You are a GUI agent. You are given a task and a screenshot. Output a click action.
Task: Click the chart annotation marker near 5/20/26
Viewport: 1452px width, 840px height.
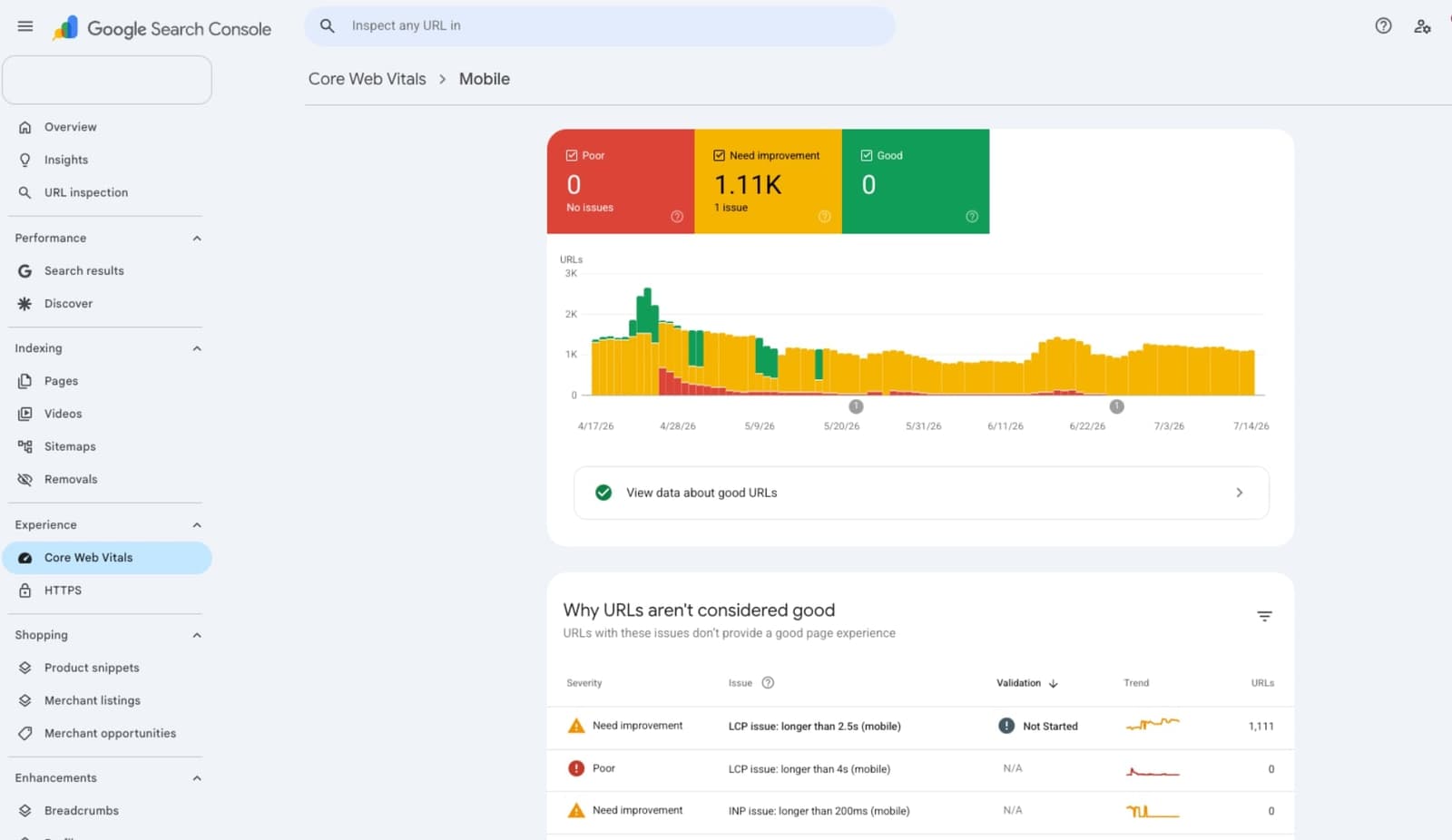coord(856,406)
